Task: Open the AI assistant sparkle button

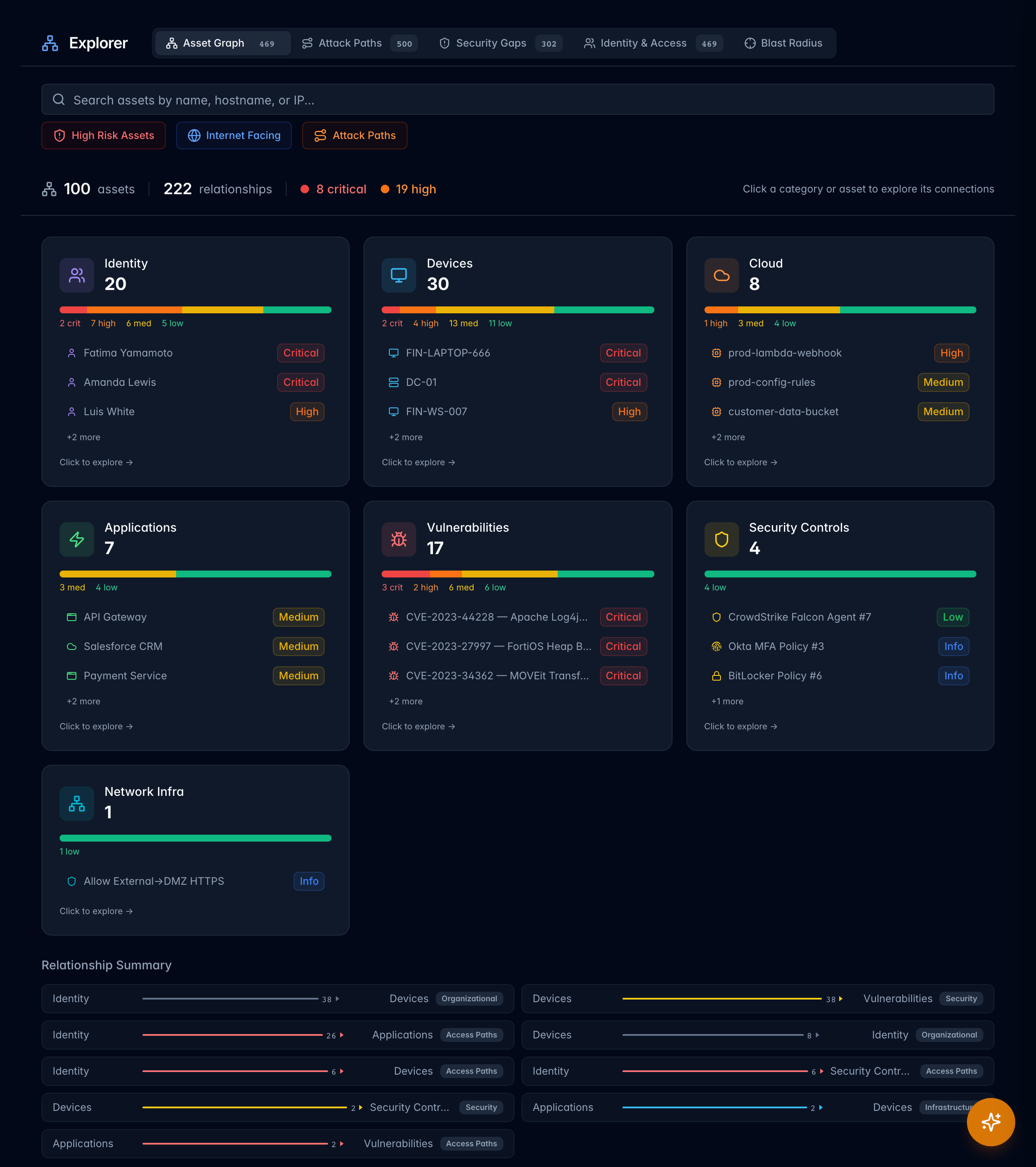Action: (990, 1121)
